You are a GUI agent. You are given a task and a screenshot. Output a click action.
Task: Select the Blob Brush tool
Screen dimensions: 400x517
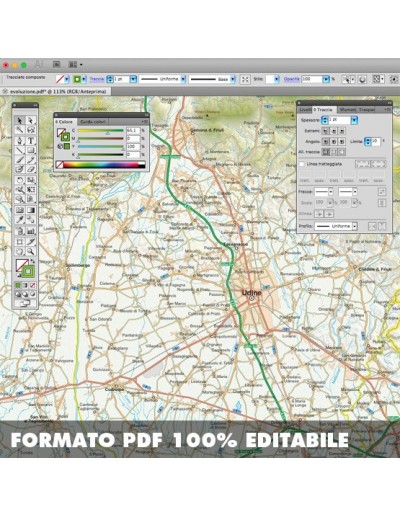(20, 169)
